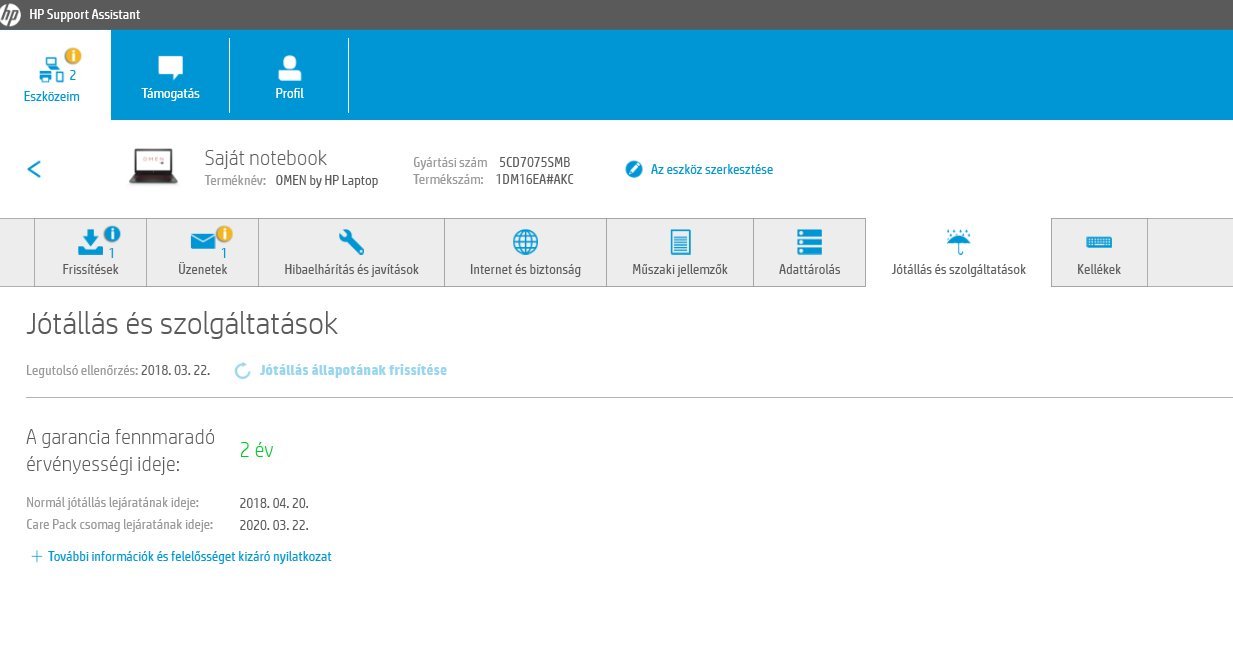
Task: Click the specifications document icon
Action: [x=680, y=242]
